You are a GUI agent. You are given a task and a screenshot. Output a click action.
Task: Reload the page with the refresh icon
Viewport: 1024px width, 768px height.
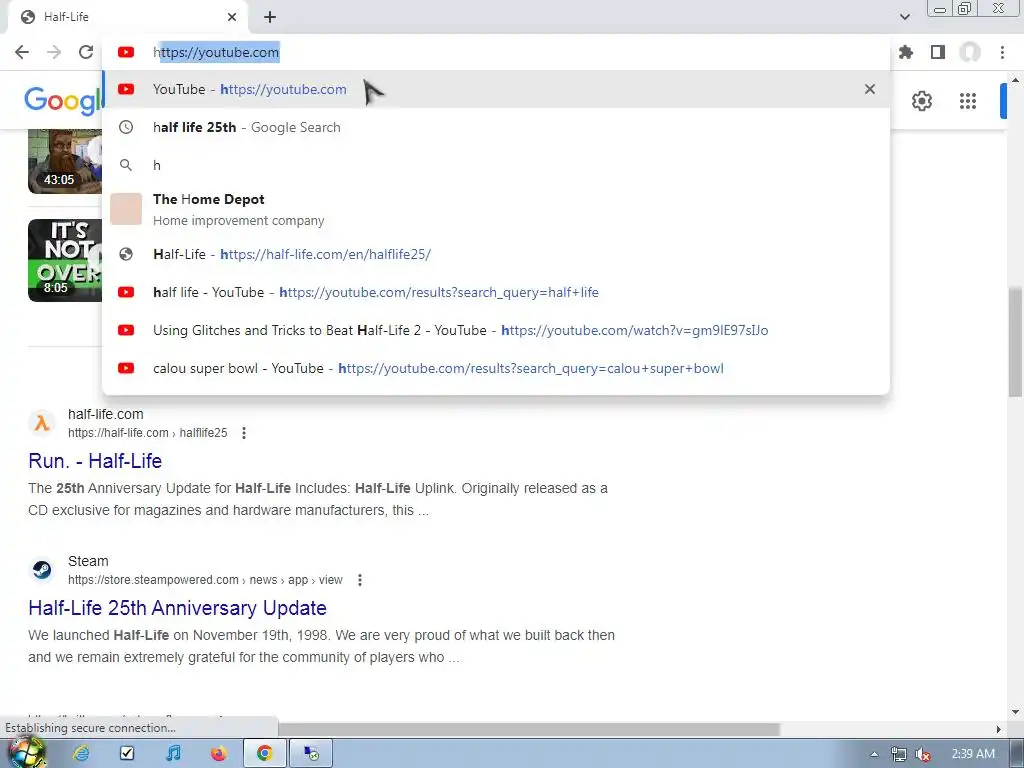point(86,52)
